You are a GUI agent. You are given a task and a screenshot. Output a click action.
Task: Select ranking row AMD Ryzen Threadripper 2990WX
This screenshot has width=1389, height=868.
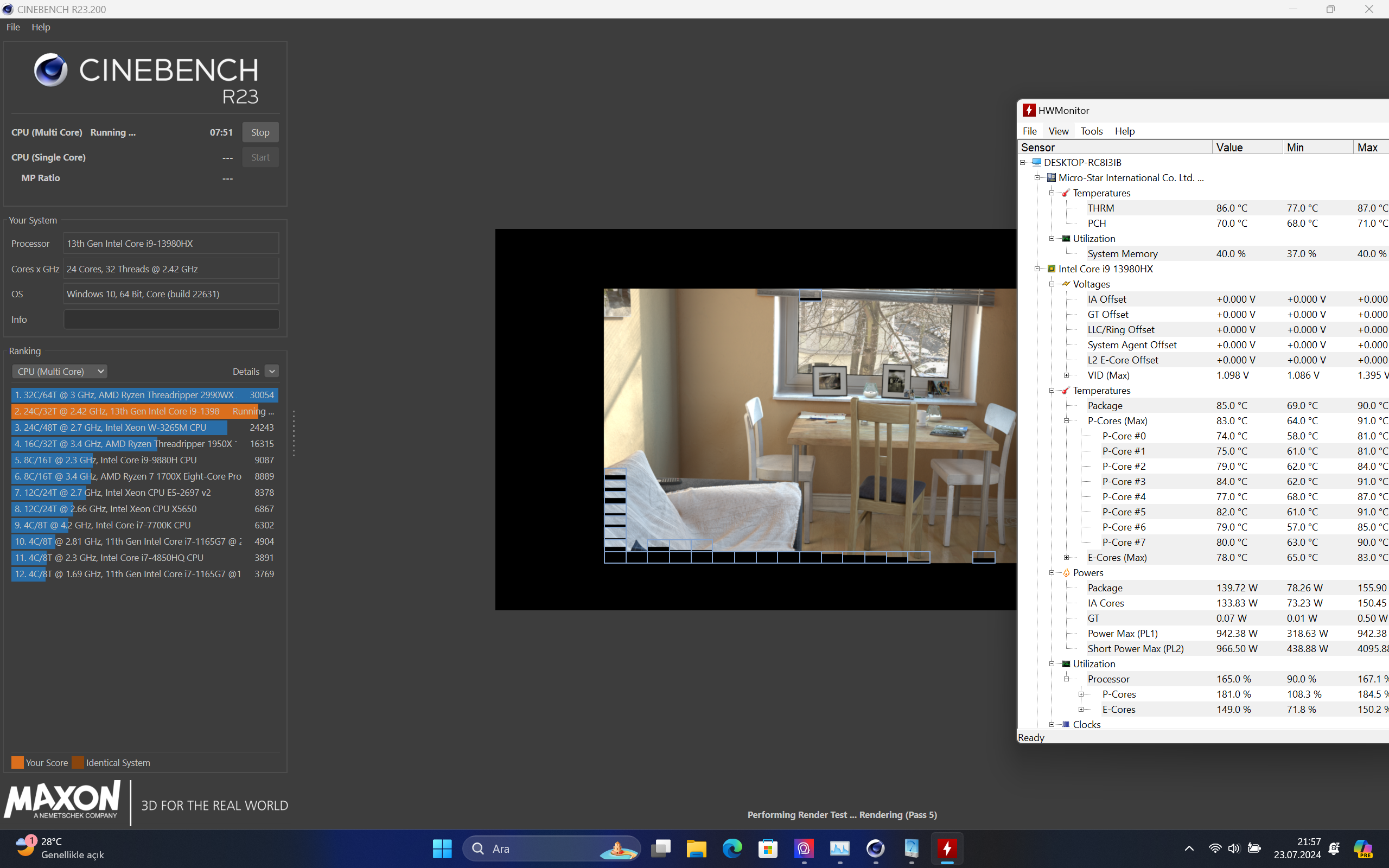click(x=145, y=395)
